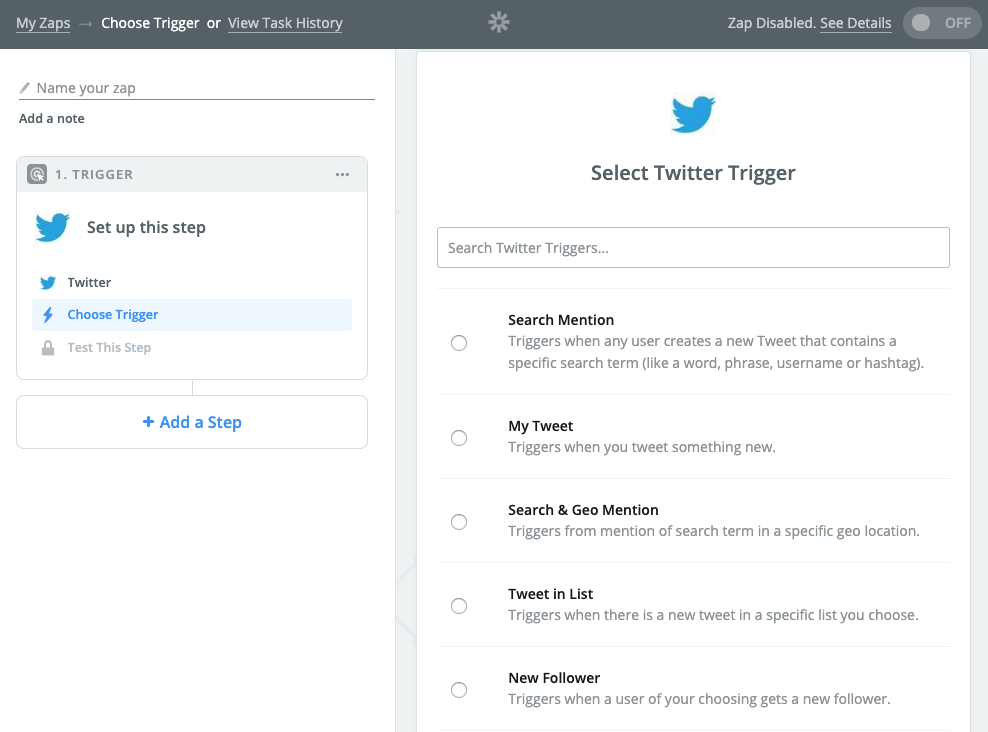
Task: Click the large Twitter bird beside Set up this step
Action: pyautogui.click(x=52, y=227)
